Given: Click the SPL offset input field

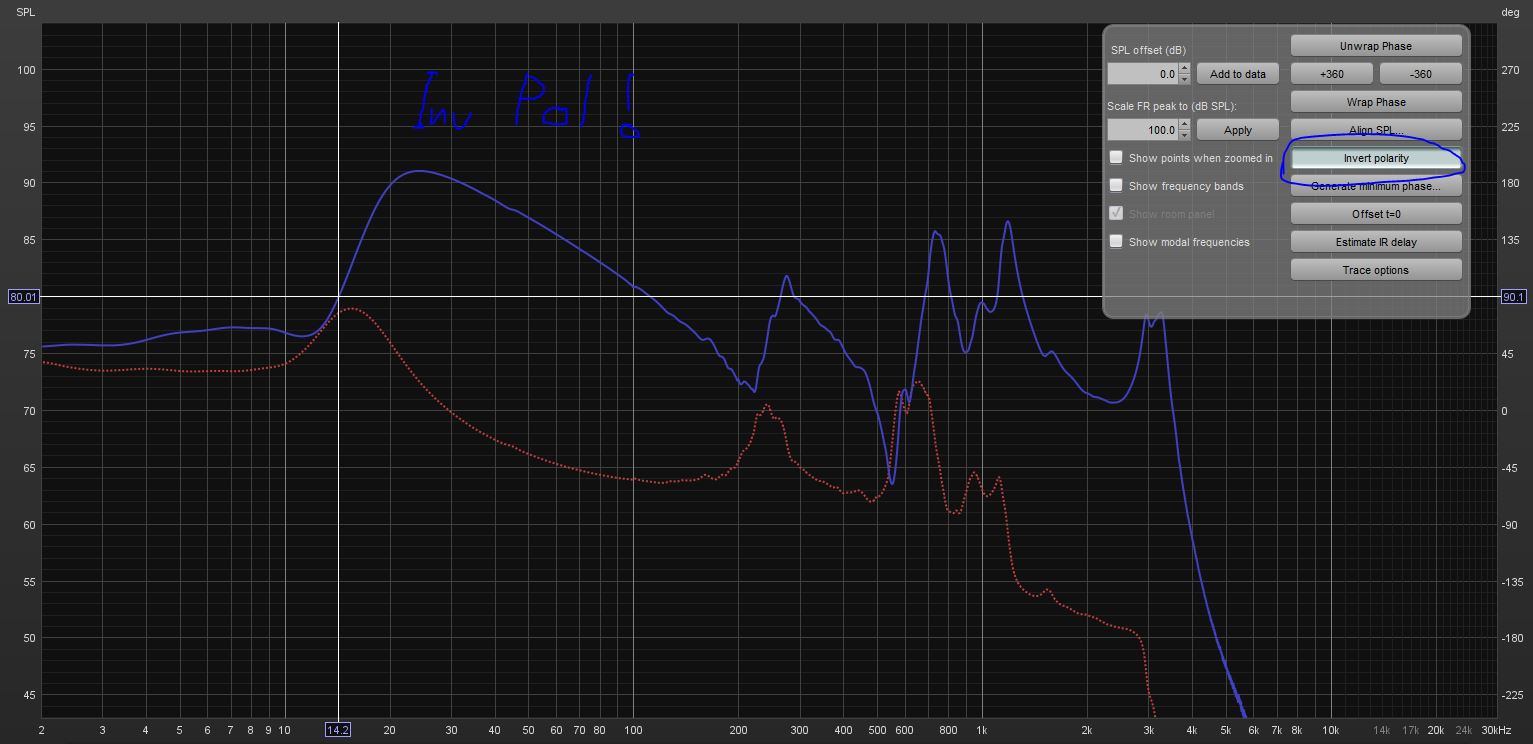Looking at the screenshot, I should click(1143, 74).
